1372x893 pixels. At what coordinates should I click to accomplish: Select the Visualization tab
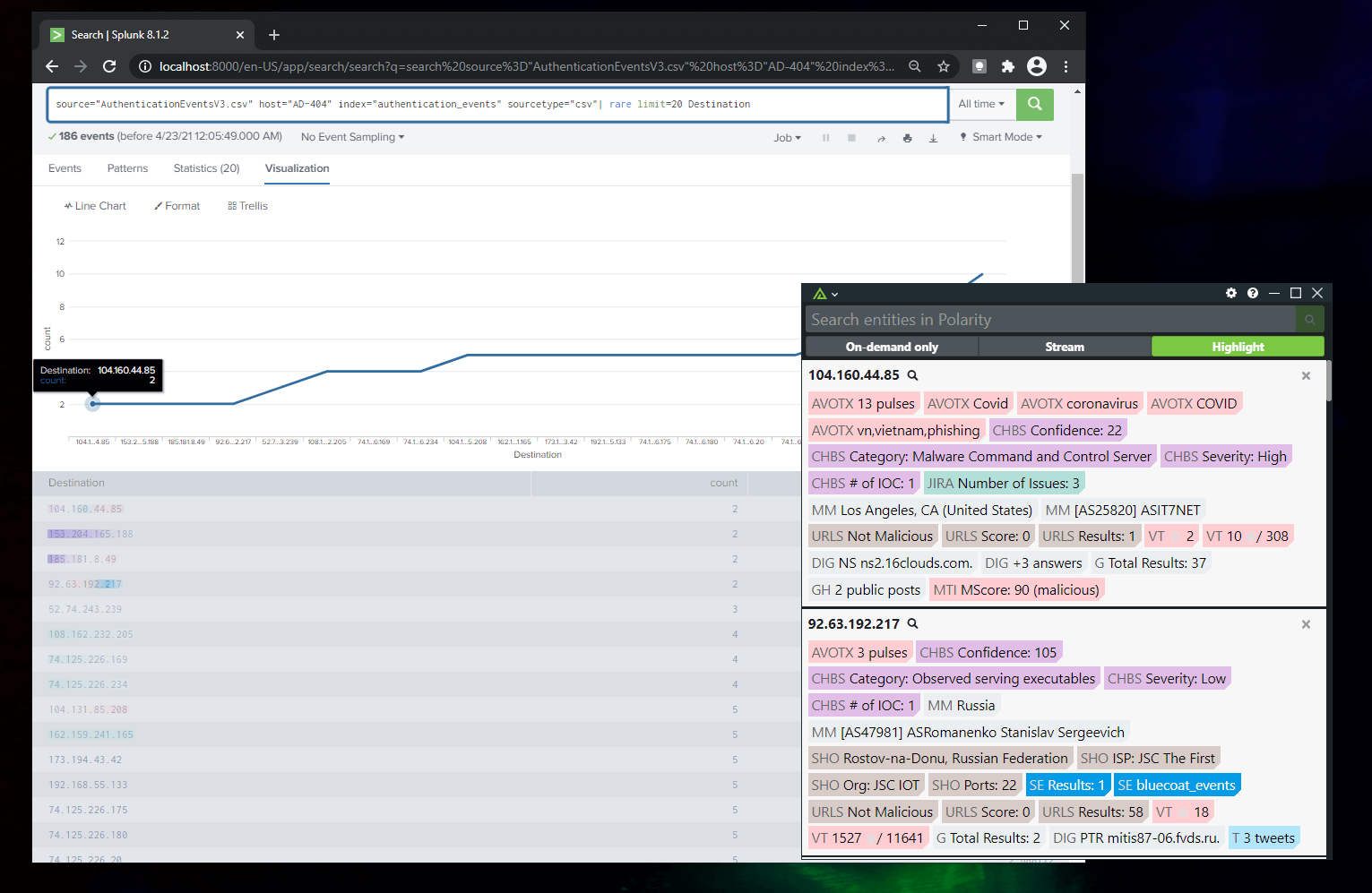[x=298, y=168]
